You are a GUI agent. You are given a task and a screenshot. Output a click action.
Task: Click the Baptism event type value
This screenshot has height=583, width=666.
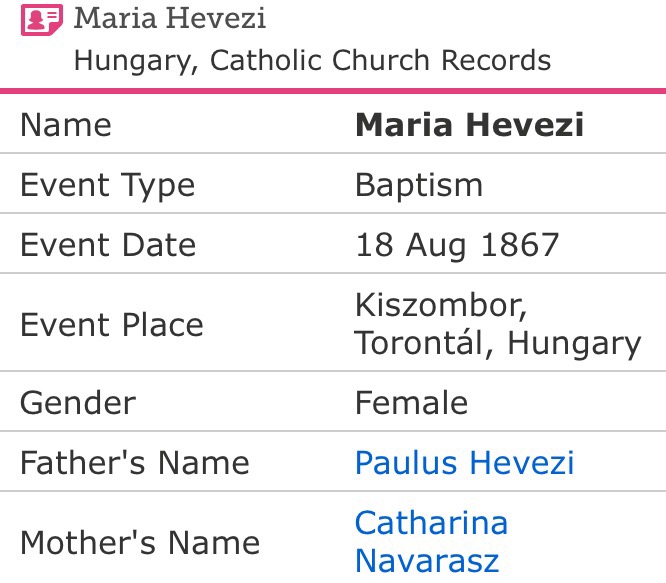419,185
